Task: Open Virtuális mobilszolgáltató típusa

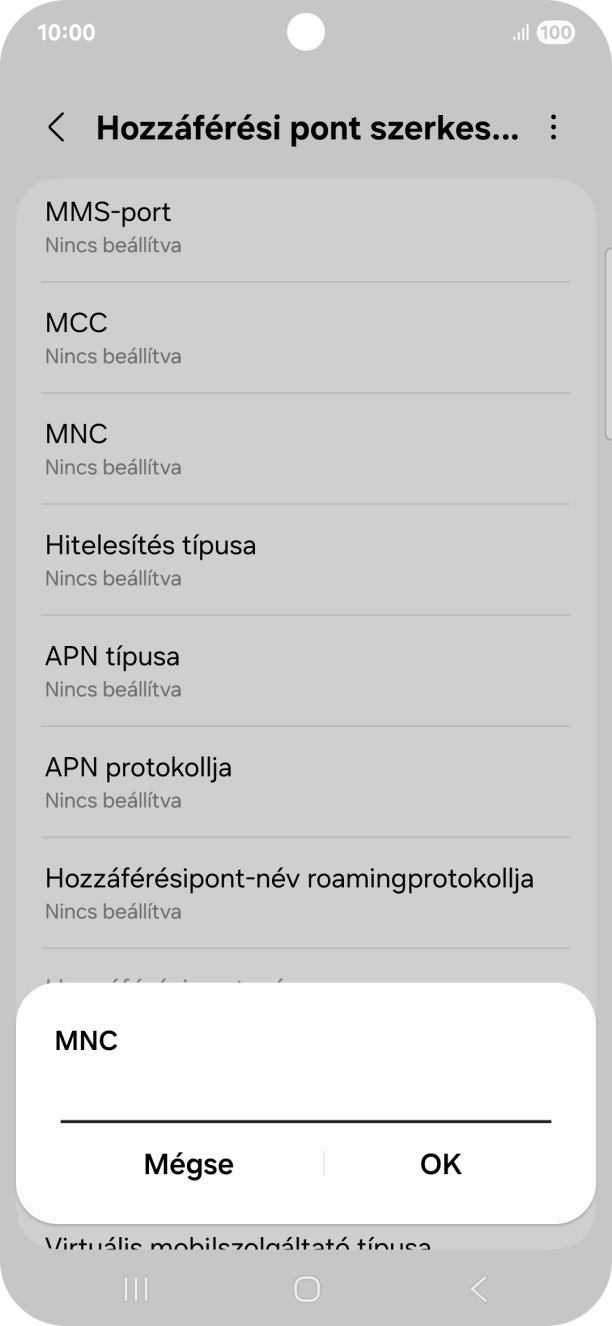Action: [x=306, y=1243]
